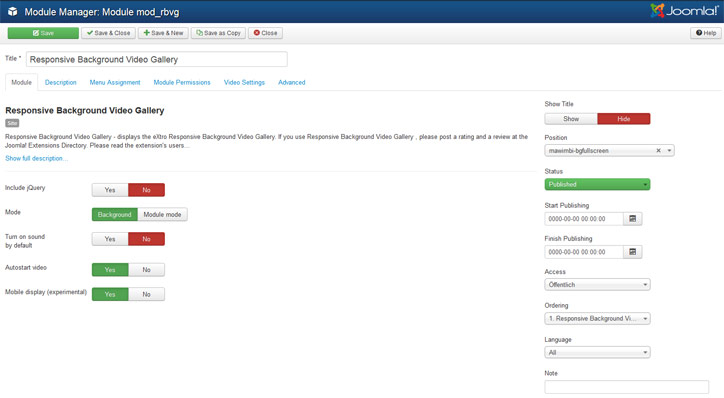Clear the Position selection with the x

click(658, 151)
